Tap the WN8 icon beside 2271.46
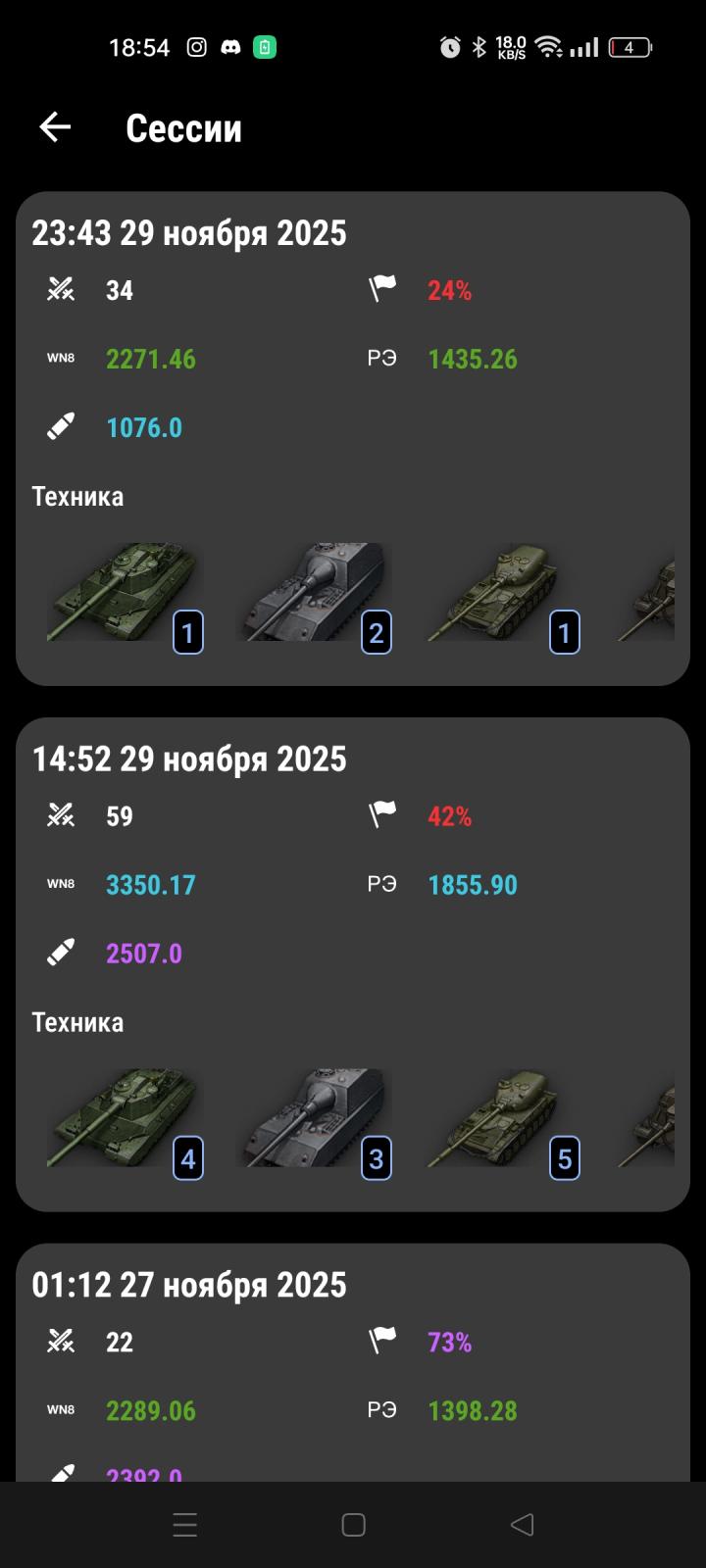The width and height of the screenshot is (706, 1568). click(x=61, y=358)
